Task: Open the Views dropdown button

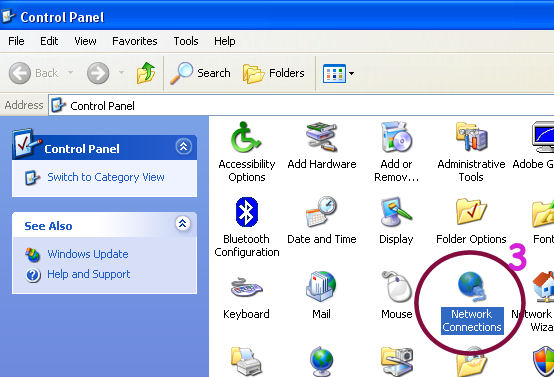Action: pos(338,73)
